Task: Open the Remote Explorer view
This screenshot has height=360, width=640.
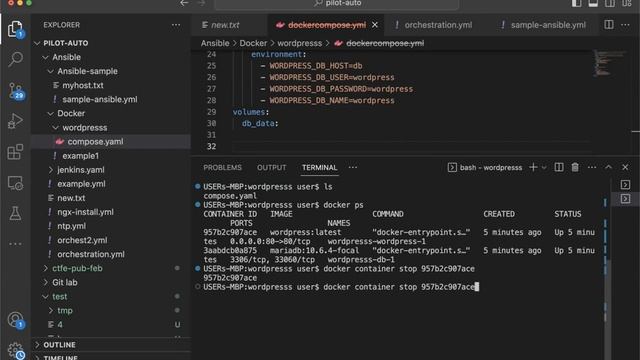Action: [15, 183]
